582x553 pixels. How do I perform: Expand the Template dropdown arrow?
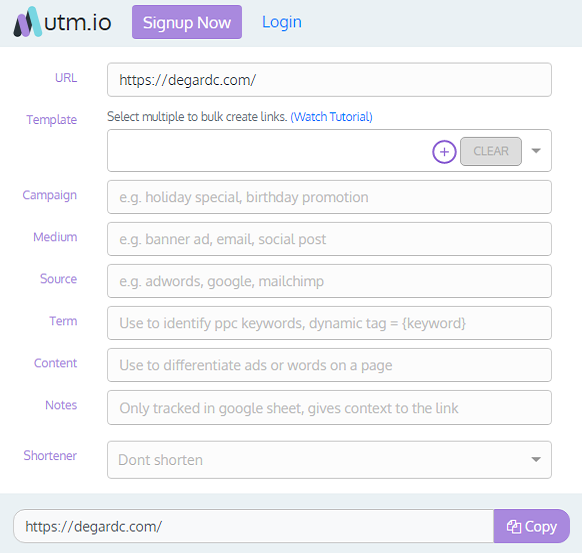pos(536,151)
